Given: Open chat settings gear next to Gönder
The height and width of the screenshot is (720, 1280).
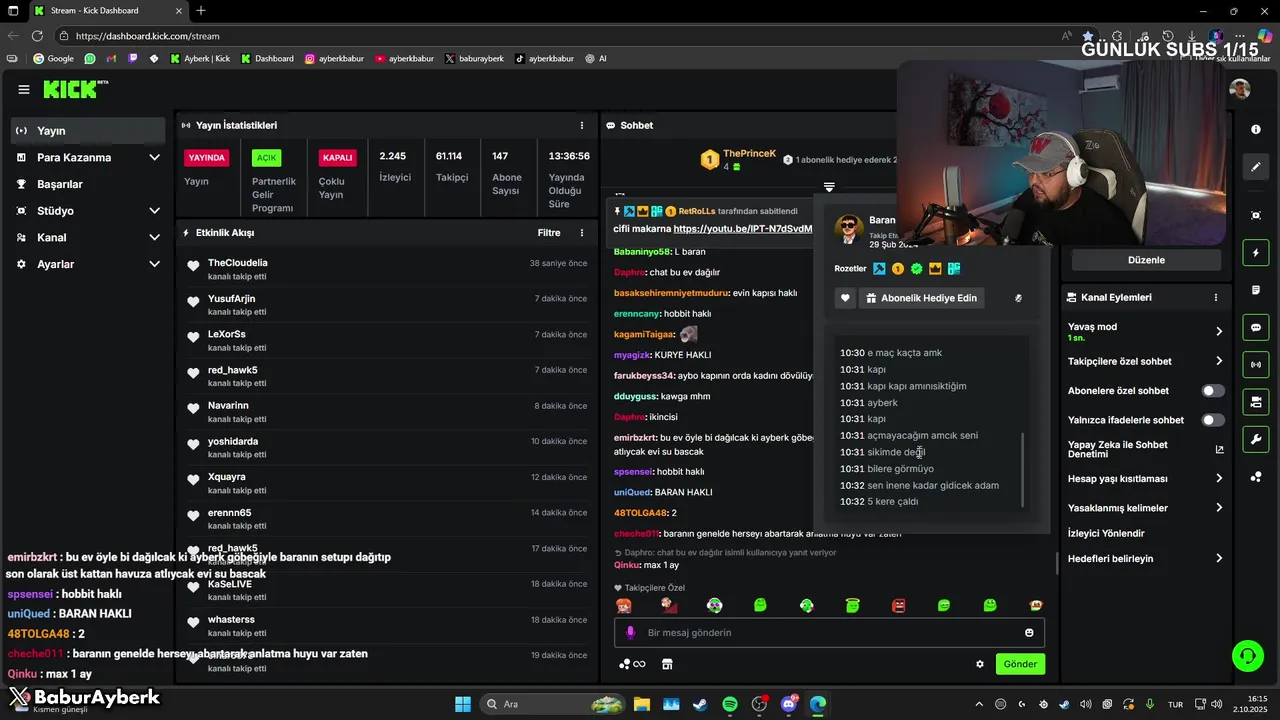Looking at the screenshot, I should click(980, 664).
